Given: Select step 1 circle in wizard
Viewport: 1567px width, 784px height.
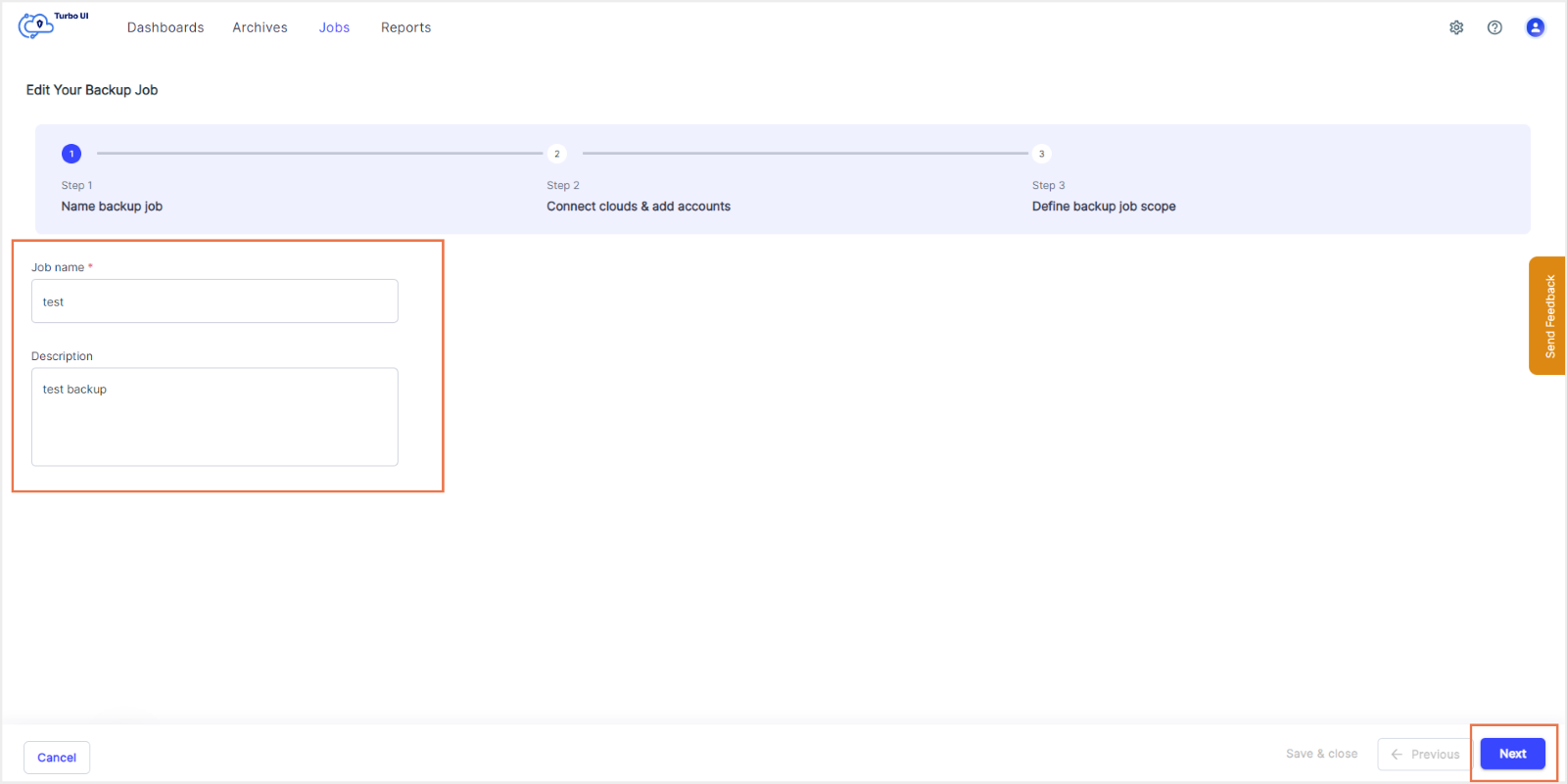Looking at the screenshot, I should (x=71, y=154).
